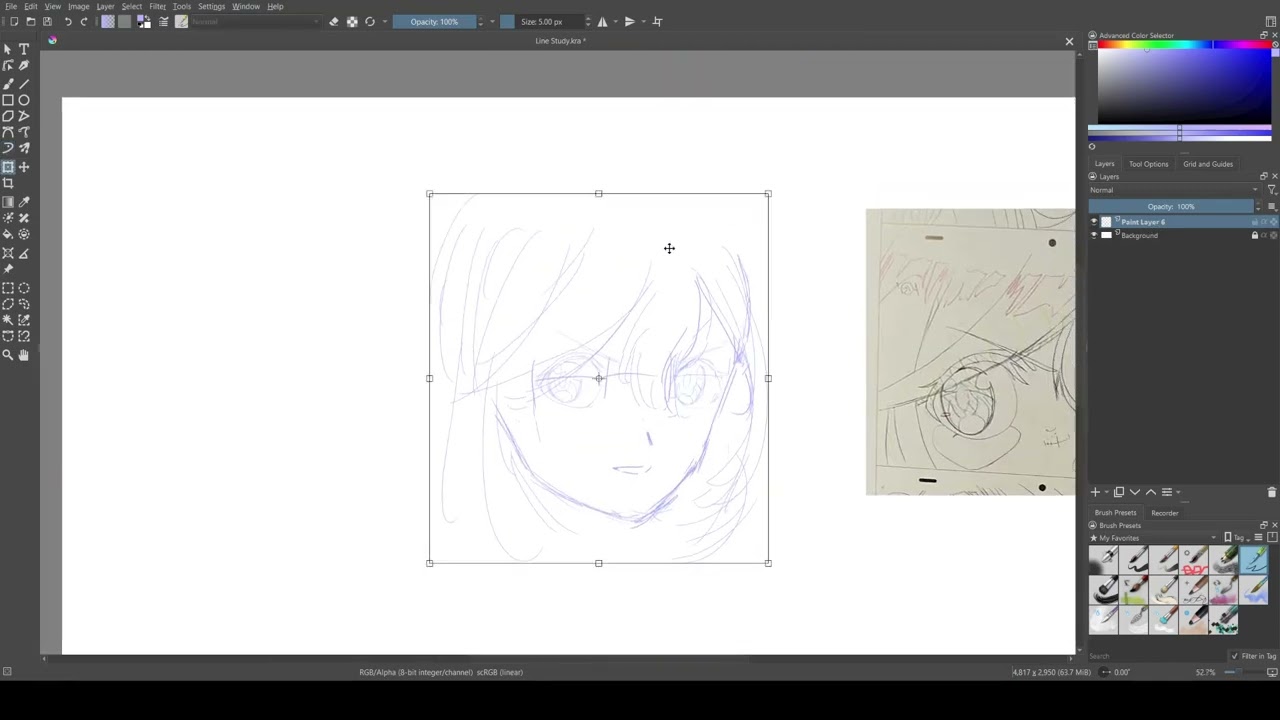The image size is (1280, 720).
Task: Select the Fill bucket tool
Action: [x=8, y=234]
